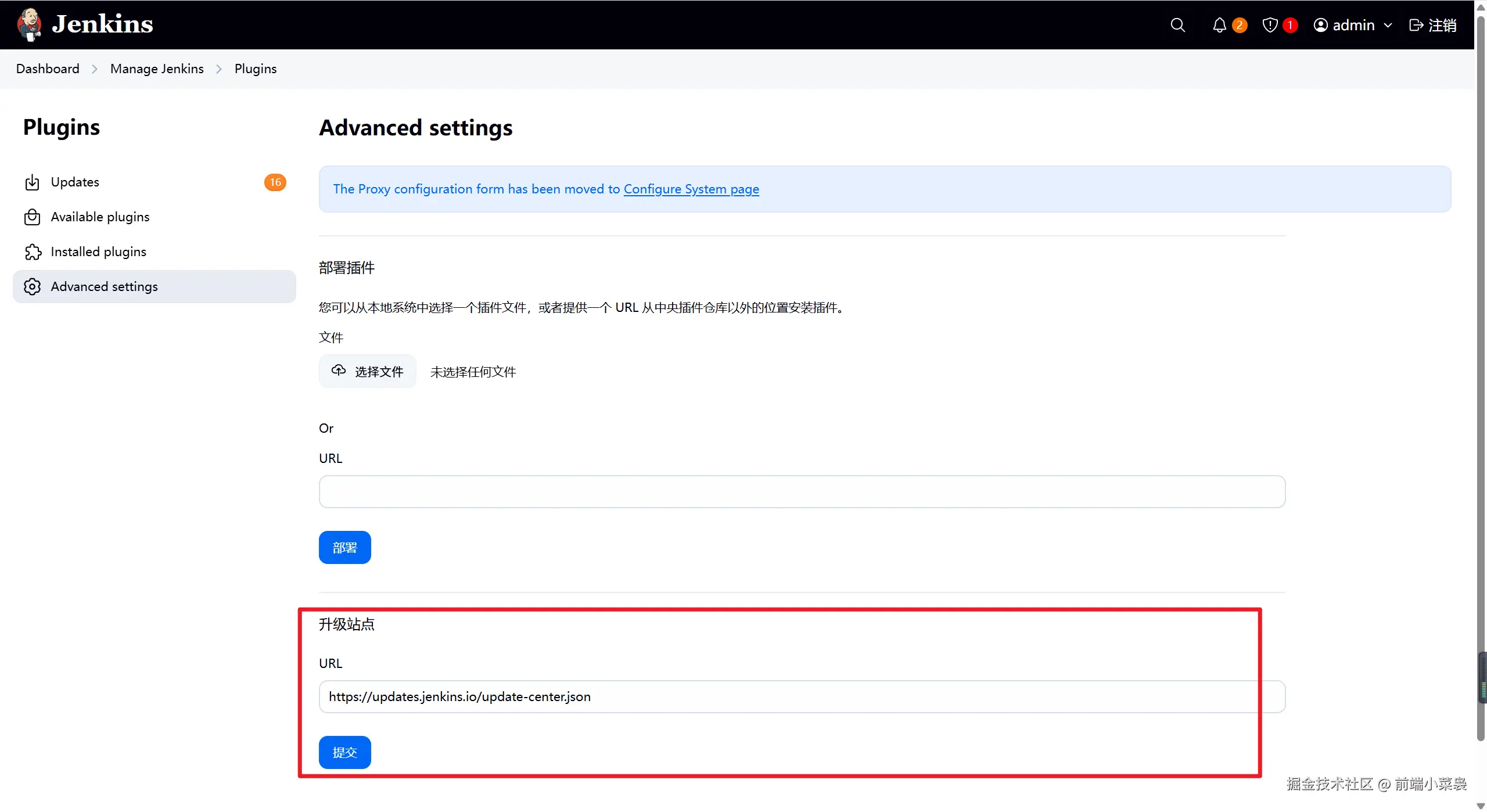1487x812 pixels.
Task: Click the Advanced settings gear icon
Action: pyautogui.click(x=33, y=287)
